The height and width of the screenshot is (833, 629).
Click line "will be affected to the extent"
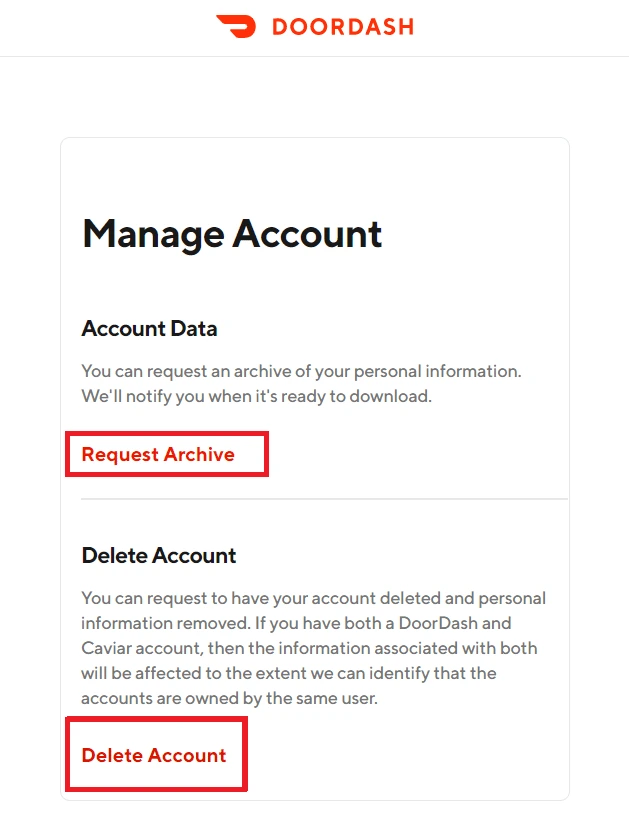coord(288,673)
